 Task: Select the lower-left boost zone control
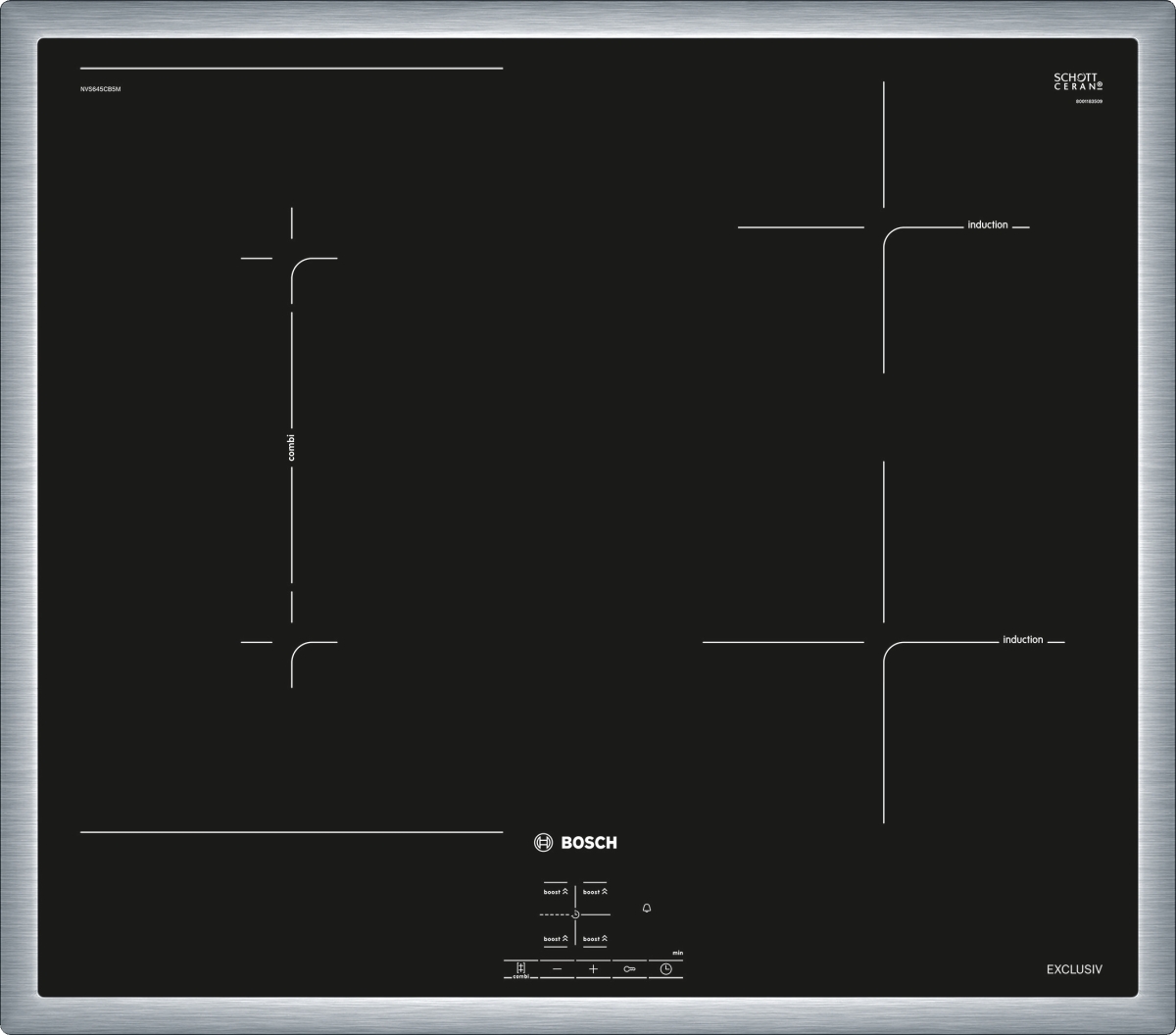(556, 939)
